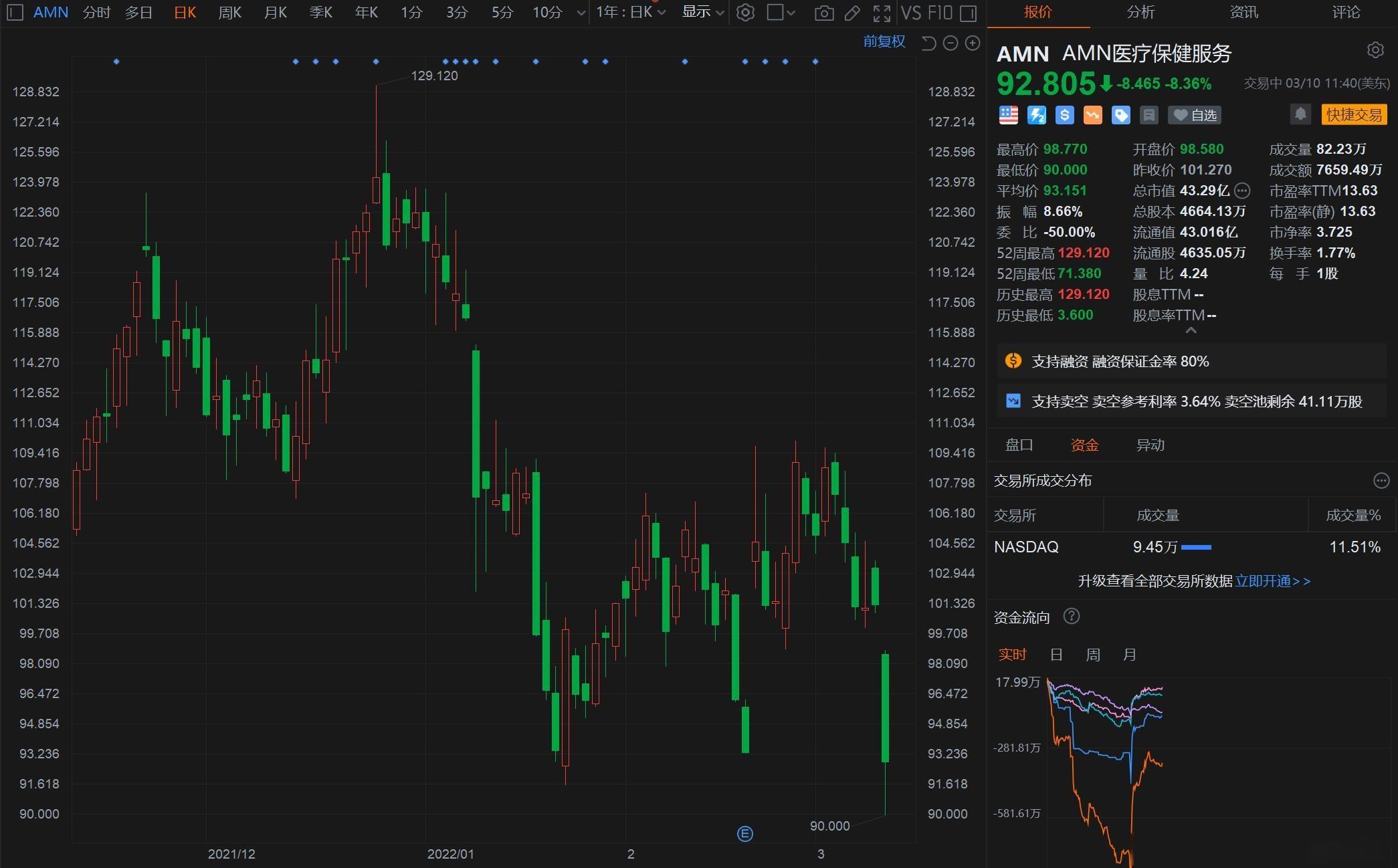Open capital flow help question icon

tap(1072, 616)
